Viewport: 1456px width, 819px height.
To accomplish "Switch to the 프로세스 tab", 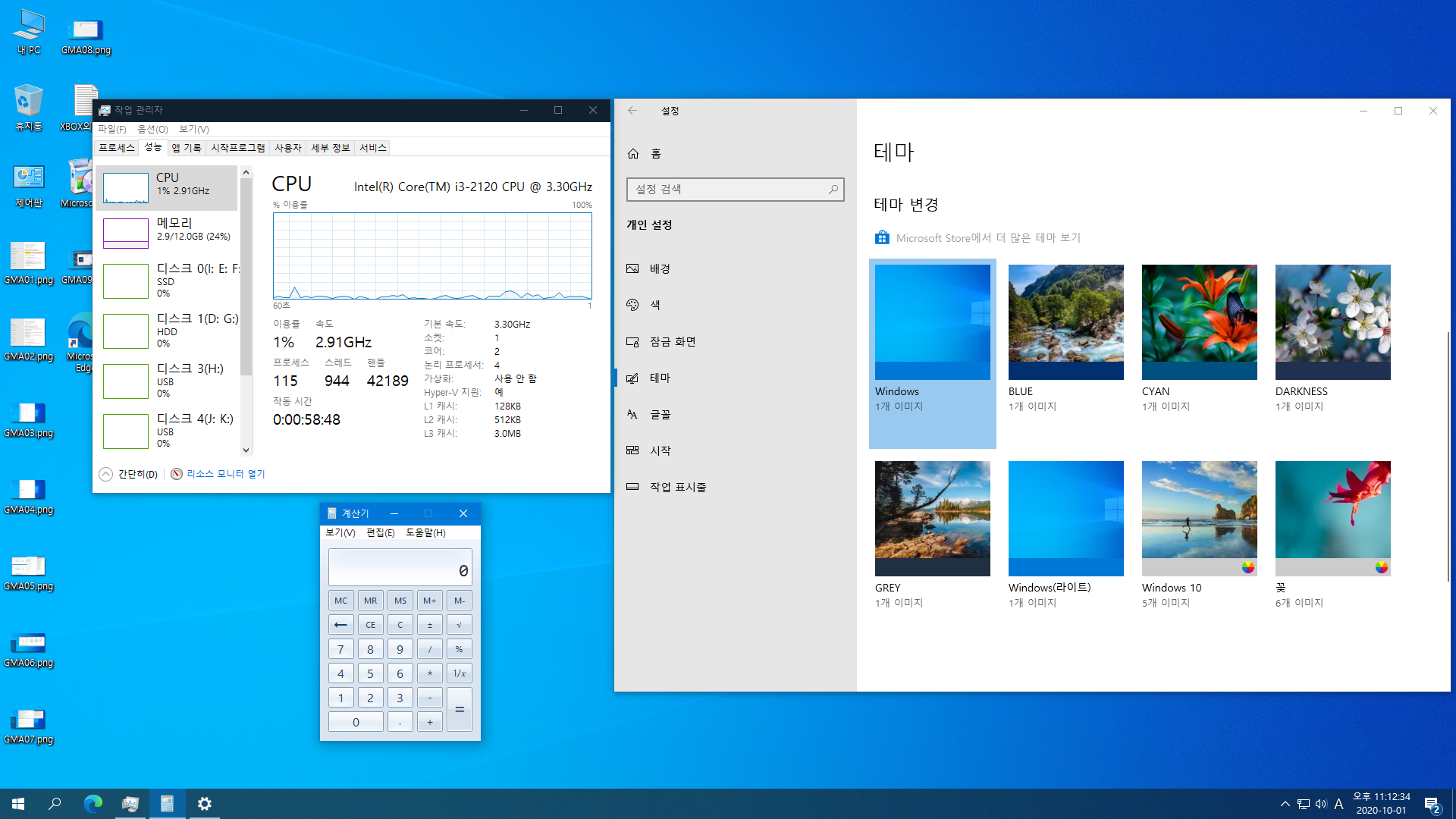I will [117, 148].
